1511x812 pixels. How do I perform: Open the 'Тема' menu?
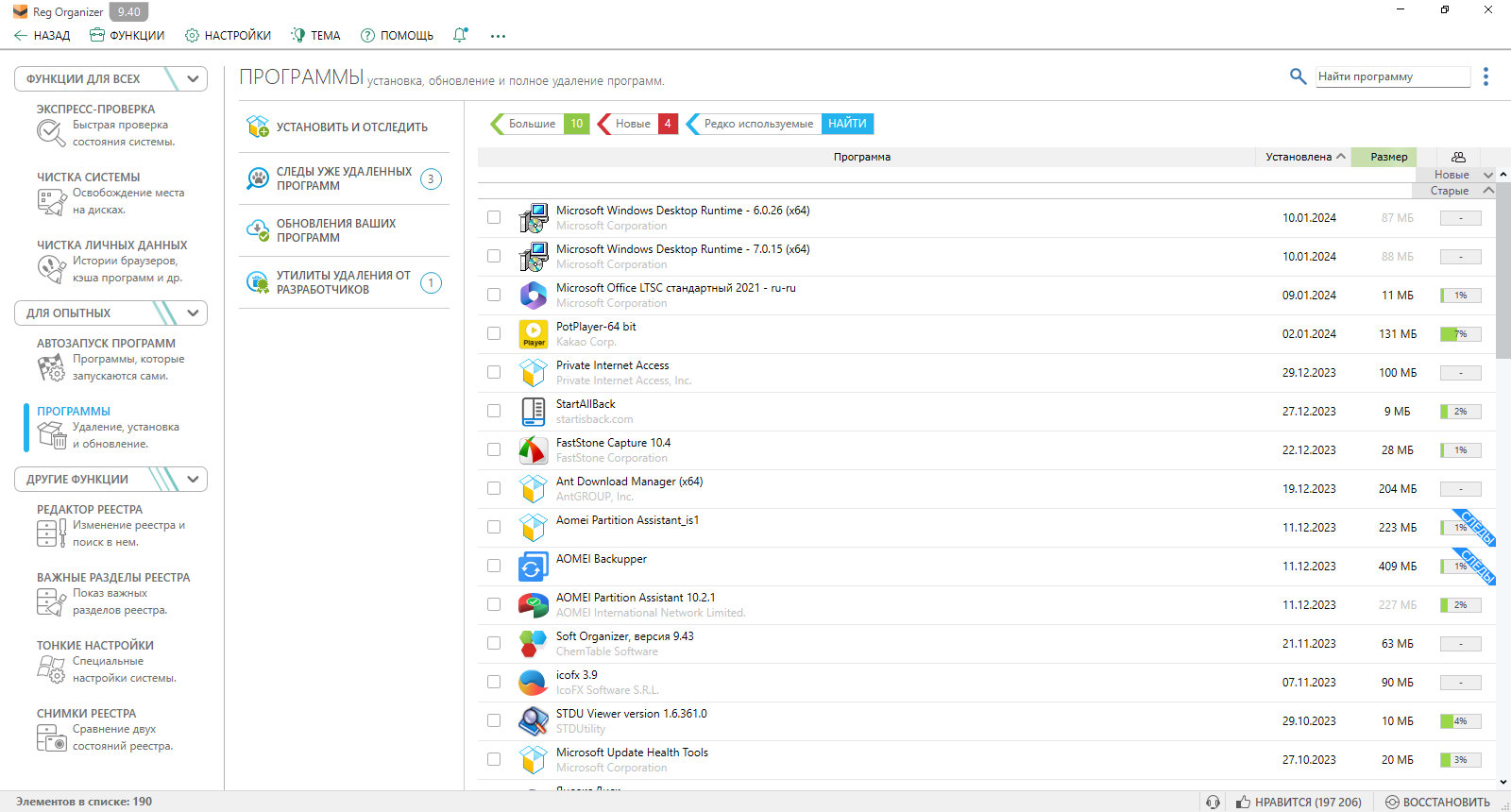[x=315, y=36]
